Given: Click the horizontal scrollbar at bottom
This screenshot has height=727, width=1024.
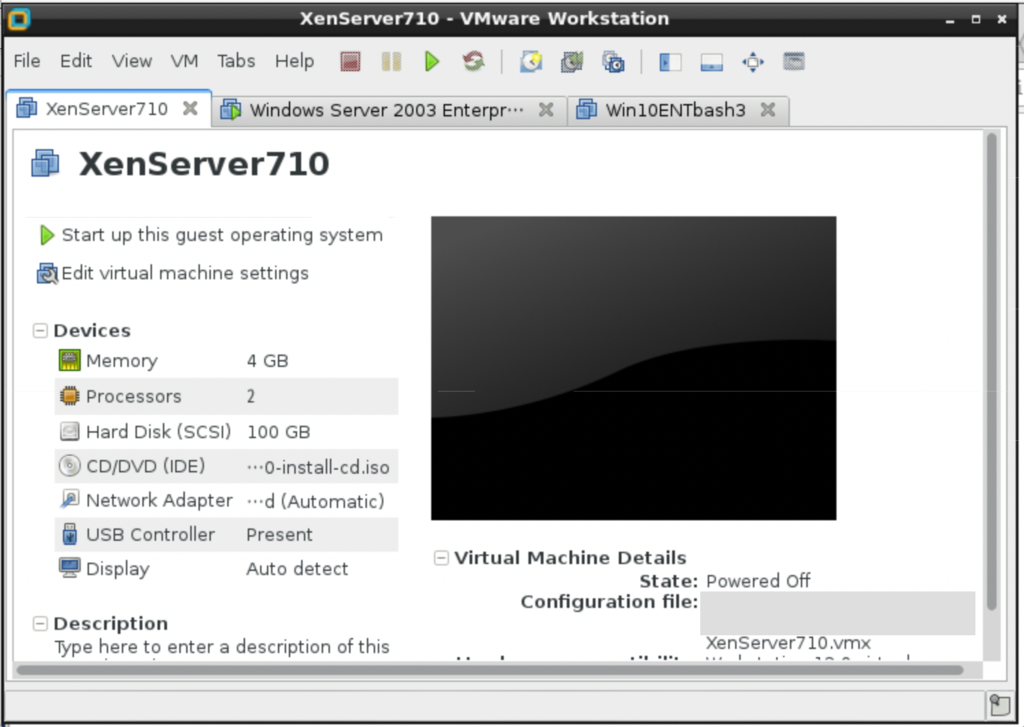Looking at the screenshot, I should pos(490,670).
